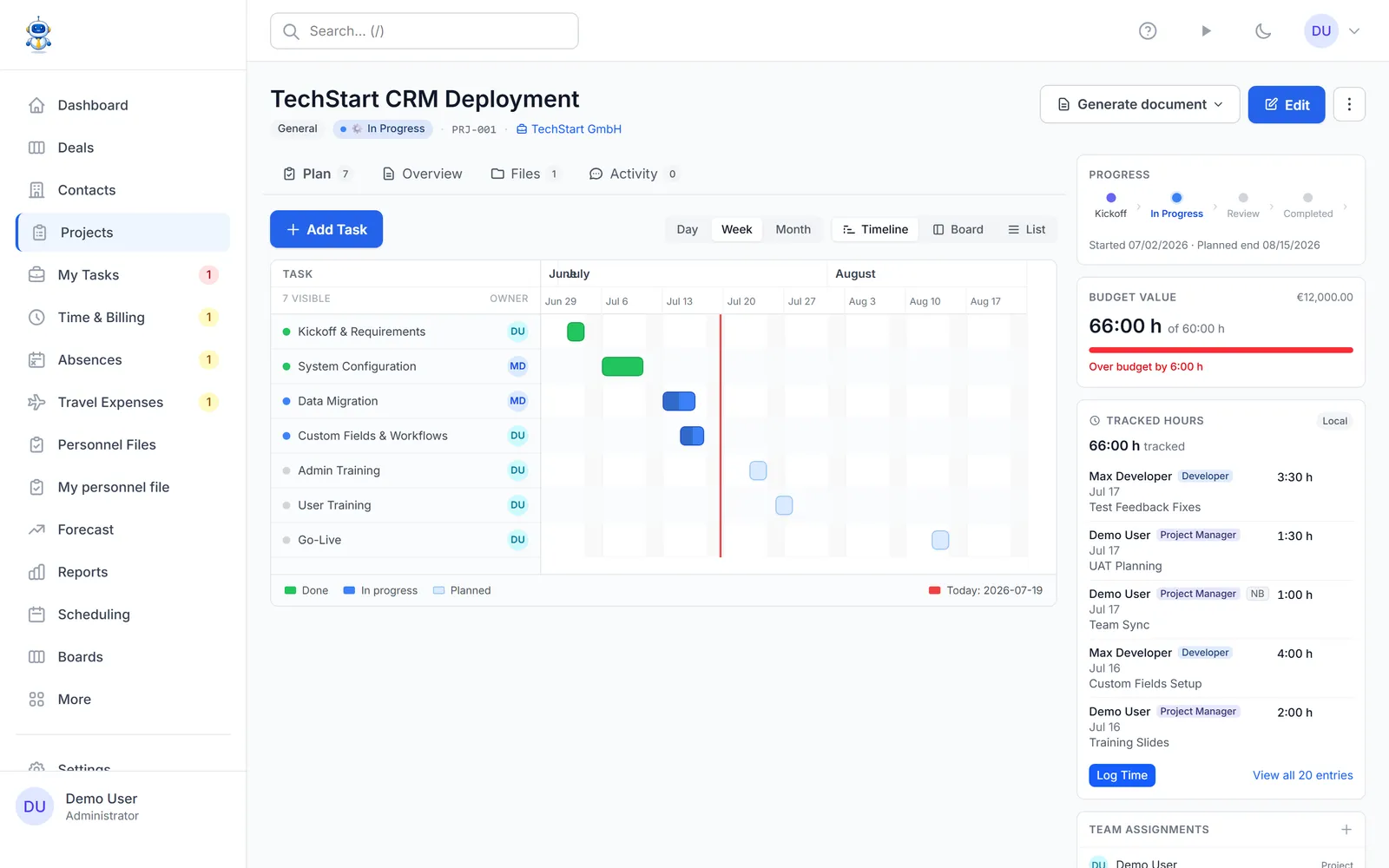
Task: Open Scheduling in sidebar
Action: coord(122,615)
